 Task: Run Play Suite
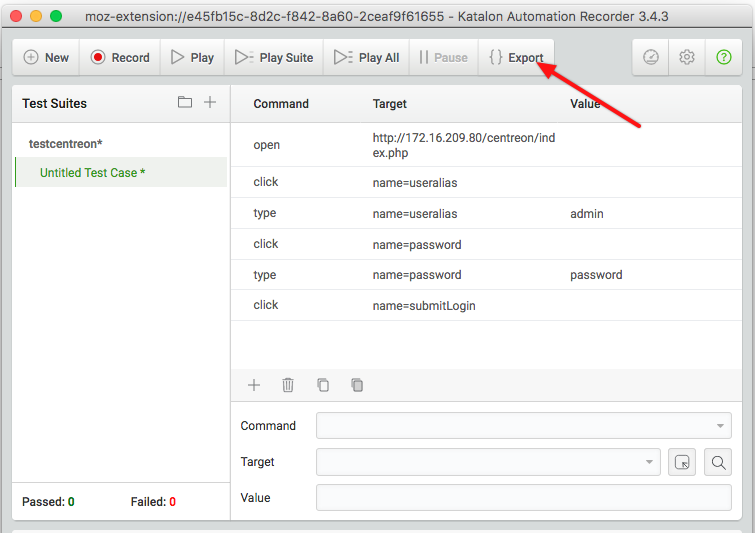[x=274, y=57]
